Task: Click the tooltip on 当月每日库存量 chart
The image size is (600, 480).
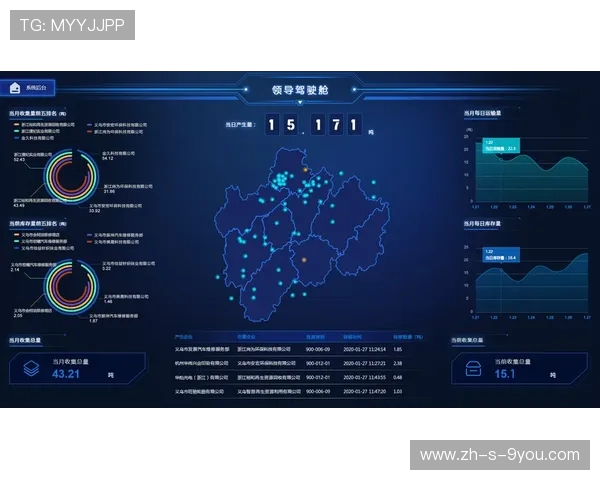Action: tap(501, 254)
